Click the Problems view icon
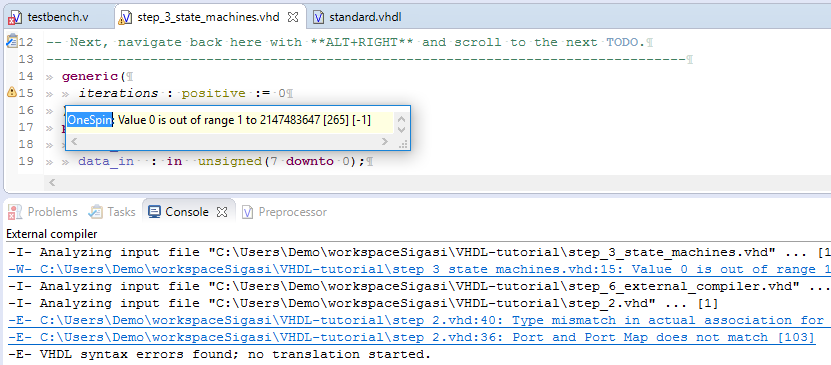Screen dimensions: 831x365 pyautogui.click(x=15, y=212)
